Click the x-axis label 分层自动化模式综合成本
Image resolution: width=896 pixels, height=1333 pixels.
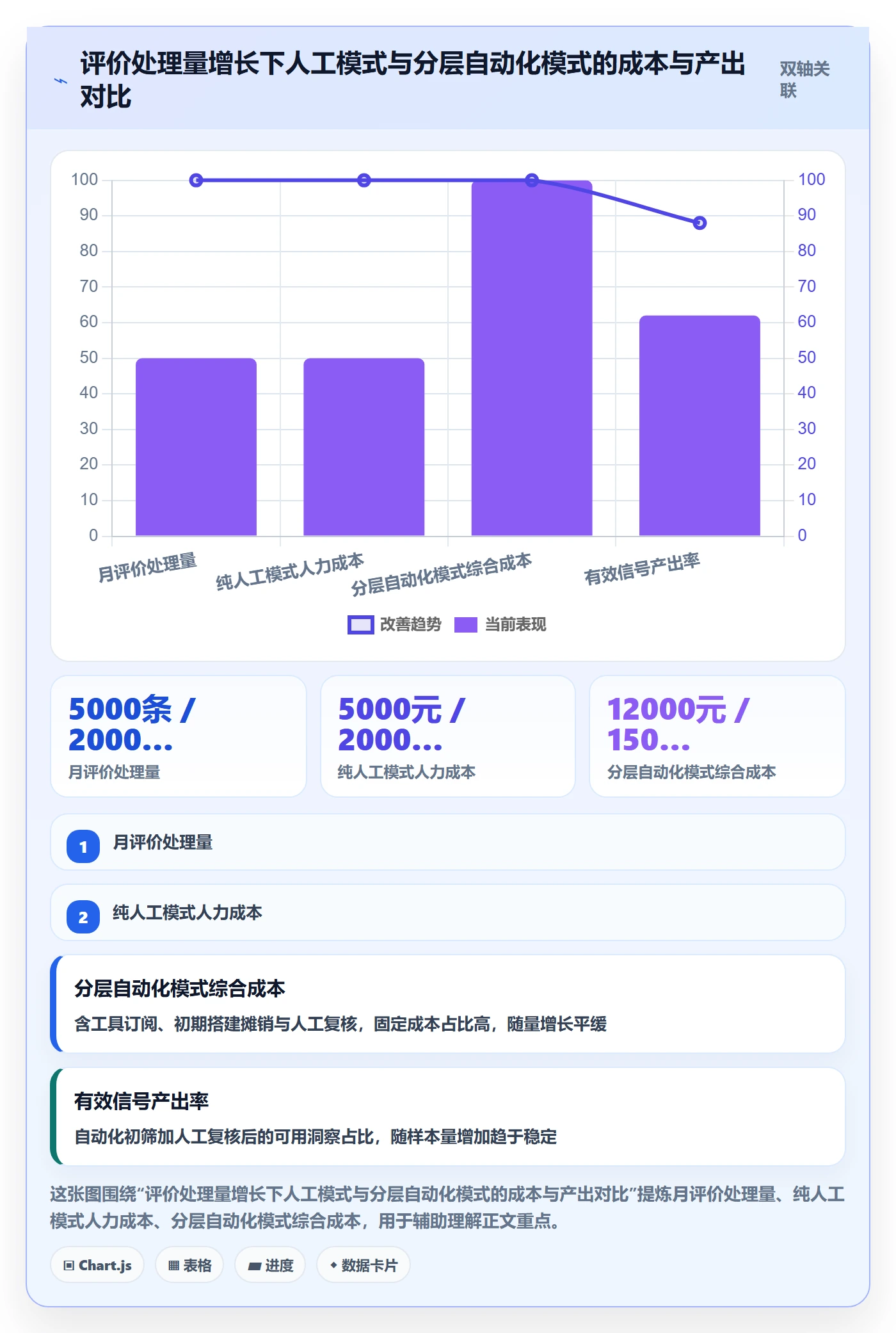click(441, 574)
